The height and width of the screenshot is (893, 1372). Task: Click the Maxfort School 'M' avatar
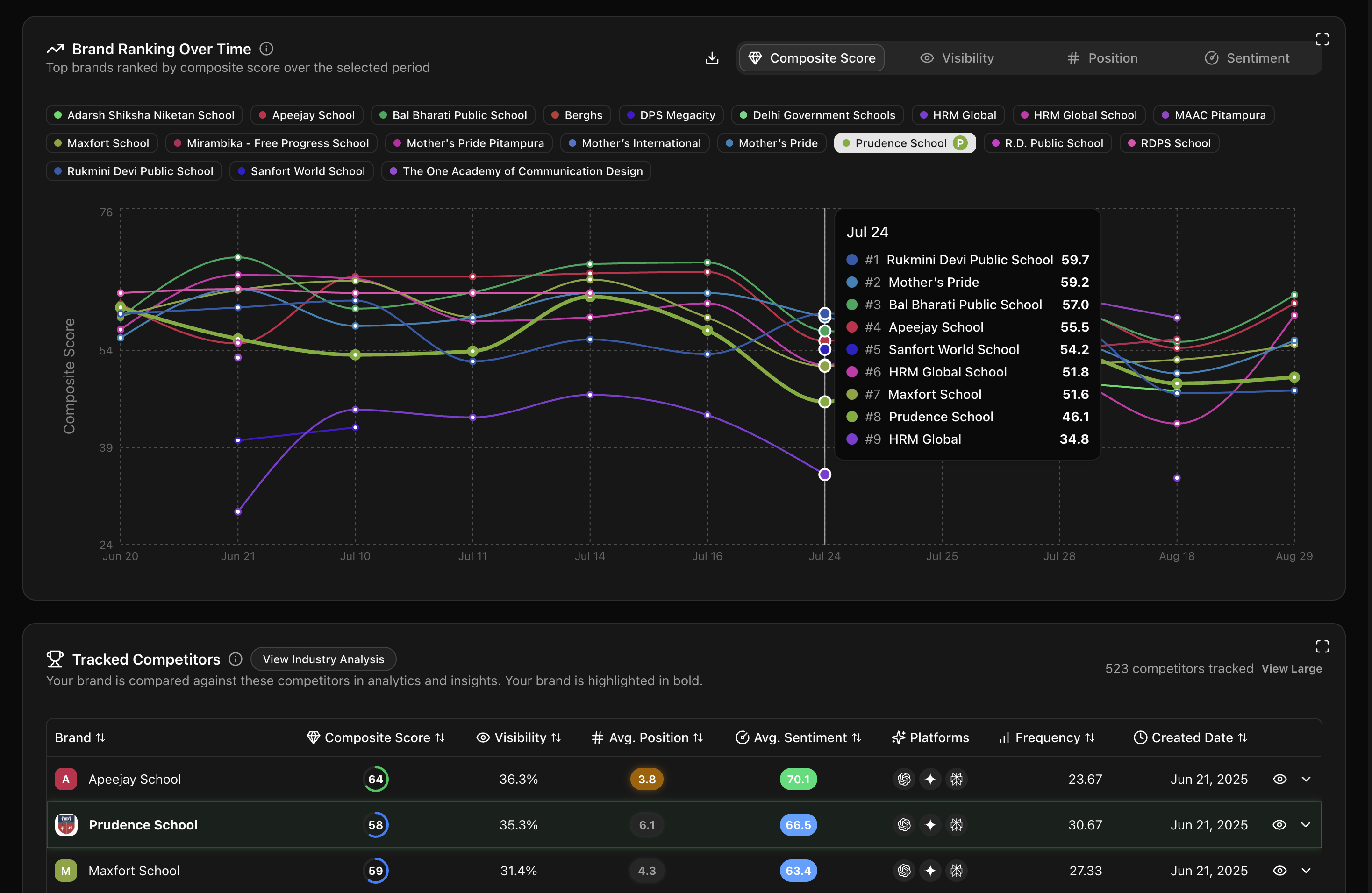point(66,871)
